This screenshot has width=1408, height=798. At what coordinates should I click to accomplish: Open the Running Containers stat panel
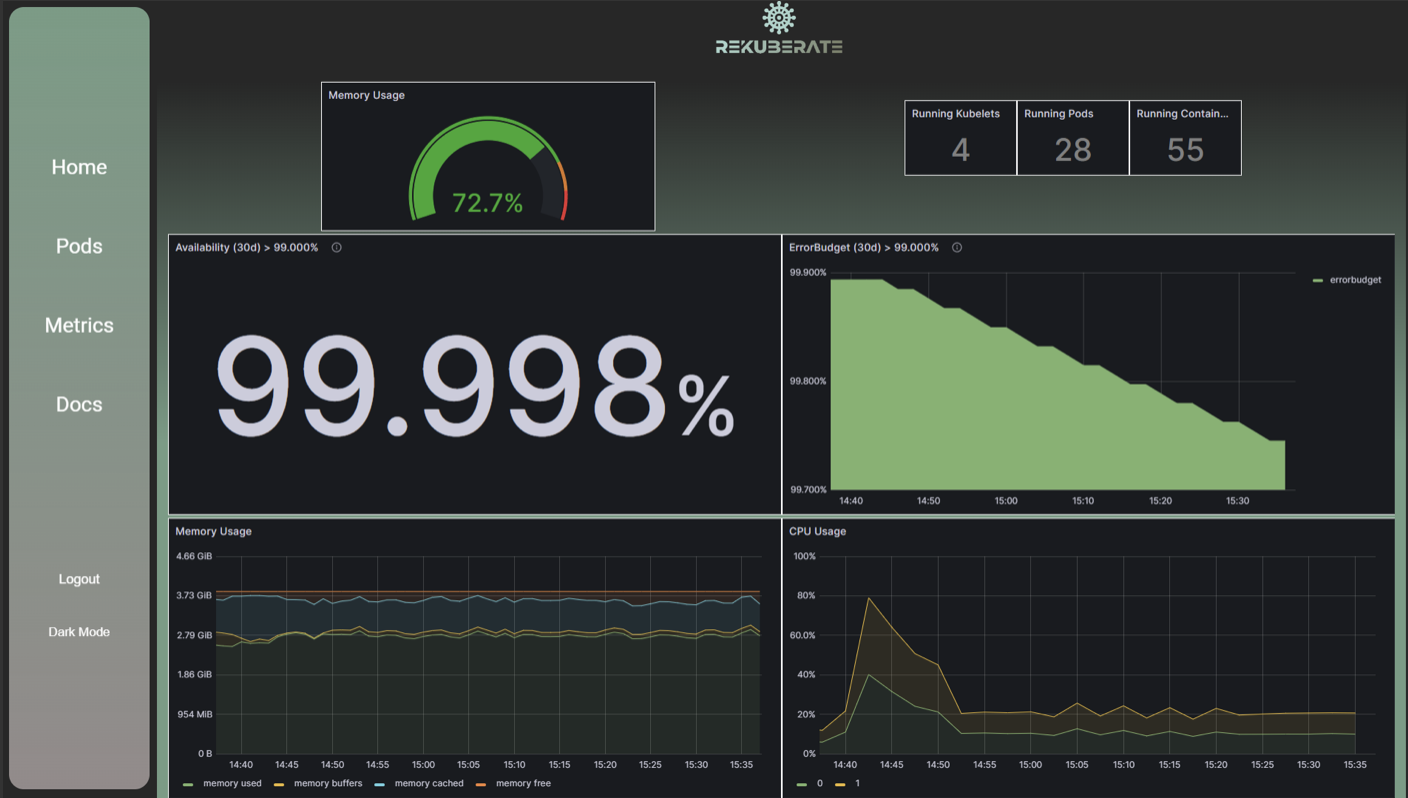coord(1185,138)
